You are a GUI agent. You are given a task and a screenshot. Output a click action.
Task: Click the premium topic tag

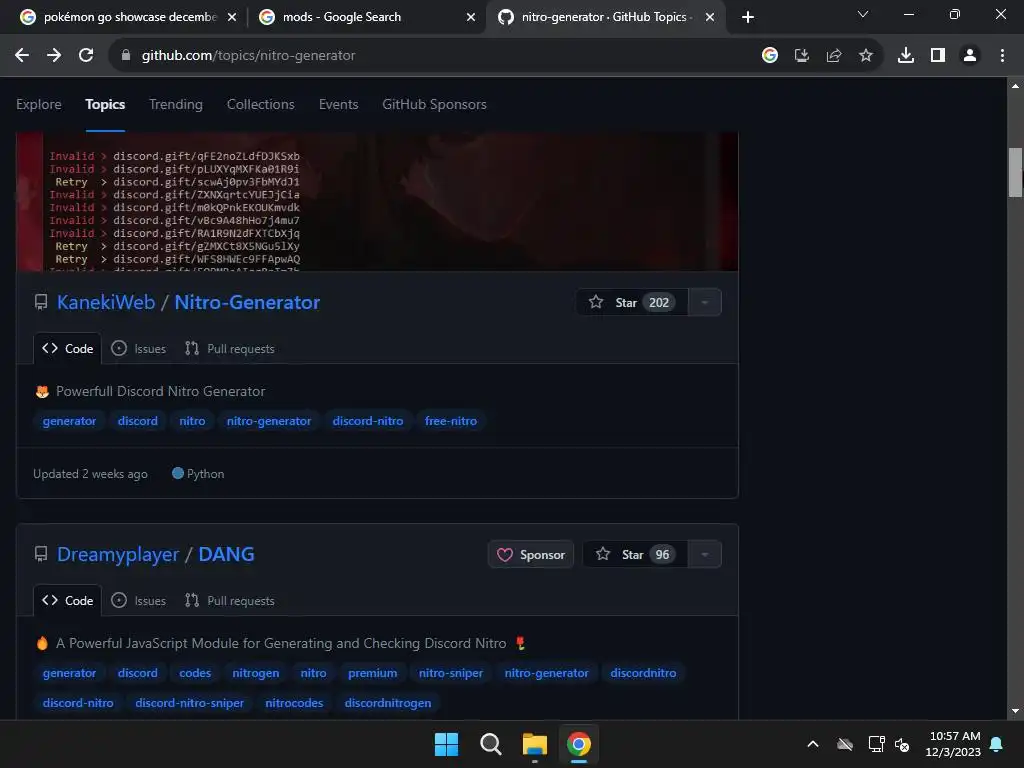[372, 673]
